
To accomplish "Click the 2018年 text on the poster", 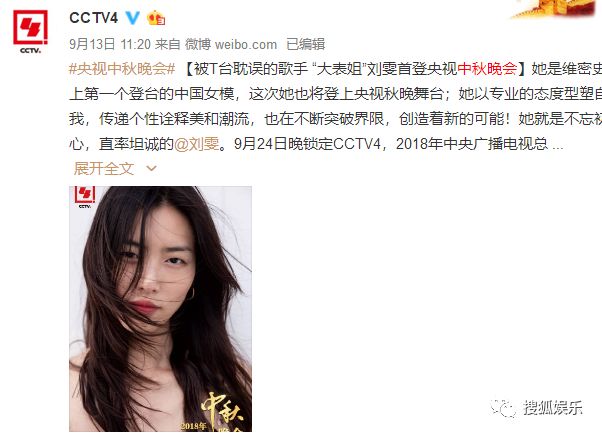I will pyautogui.click(x=194, y=426).
